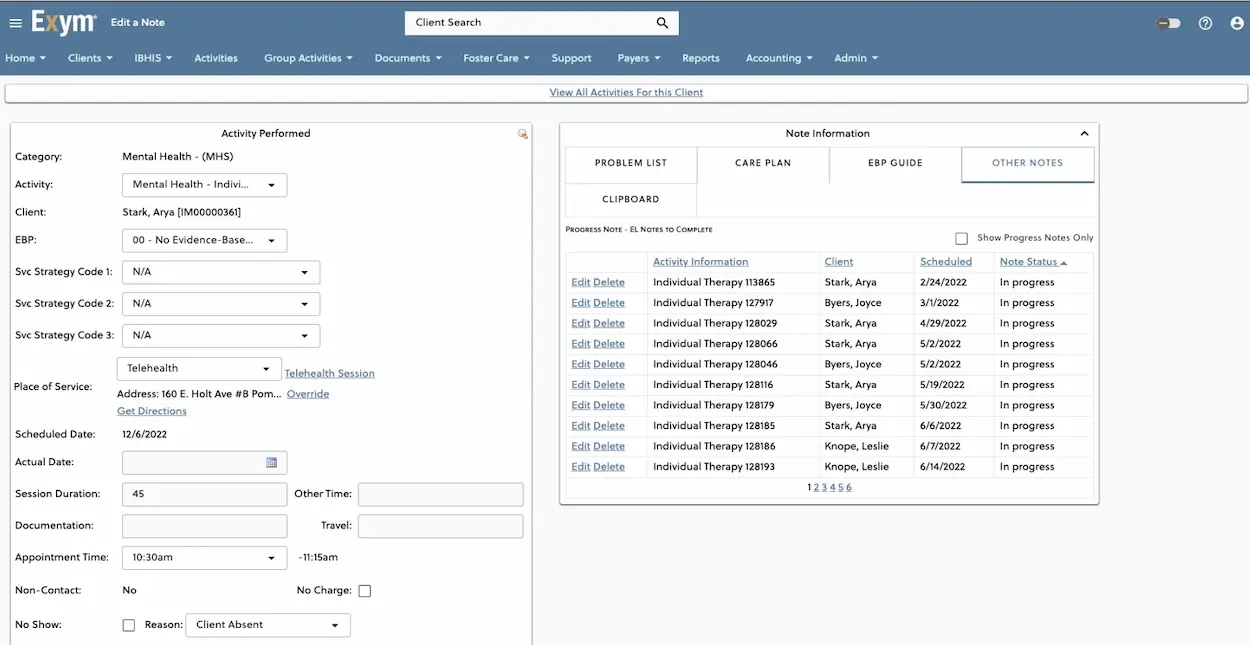Screen dimensions: 1250x645
Task: Click the Client Search magnifier icon
Action: coord(662,22)
